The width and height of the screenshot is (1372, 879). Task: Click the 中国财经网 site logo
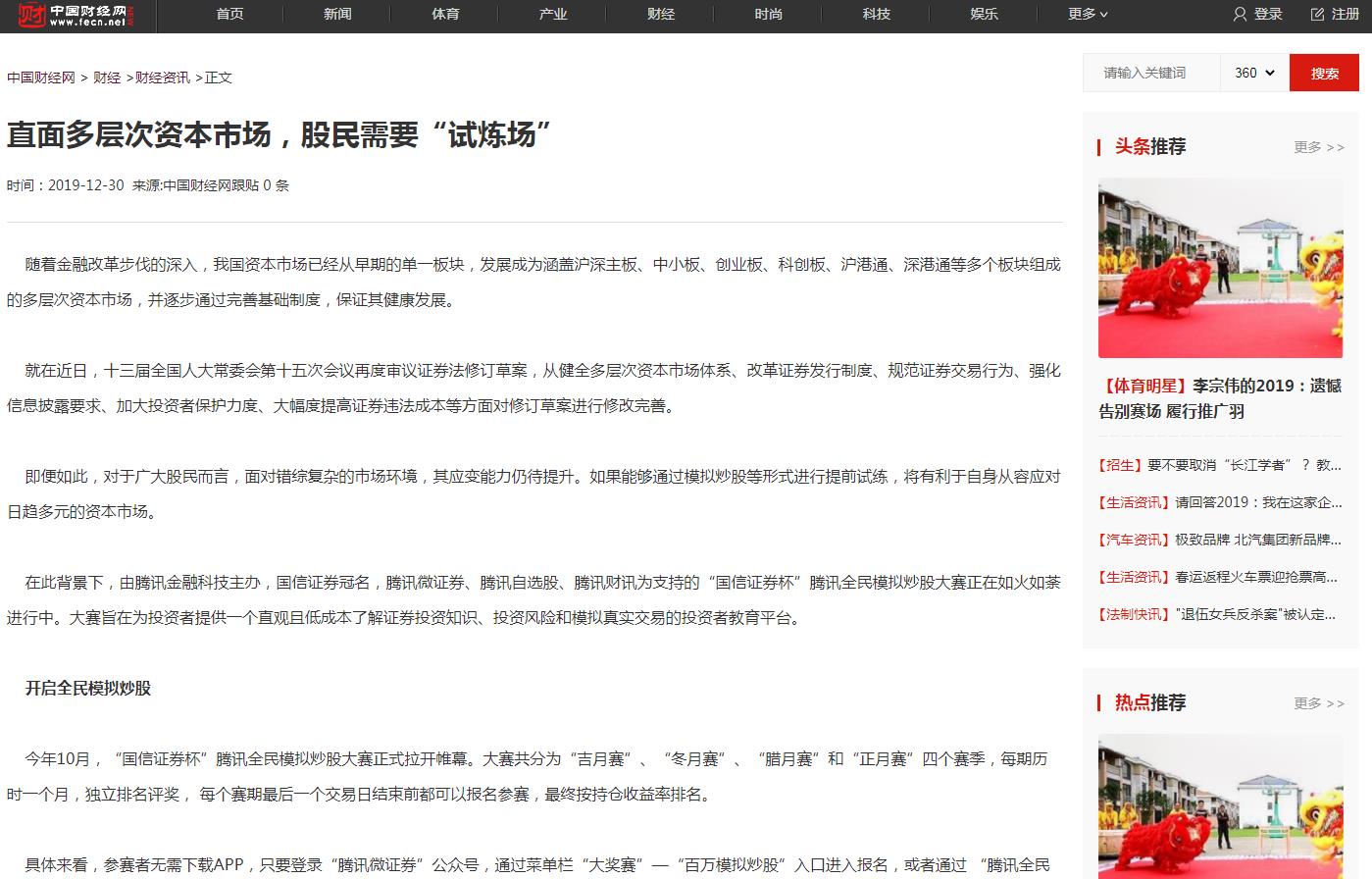77,15
